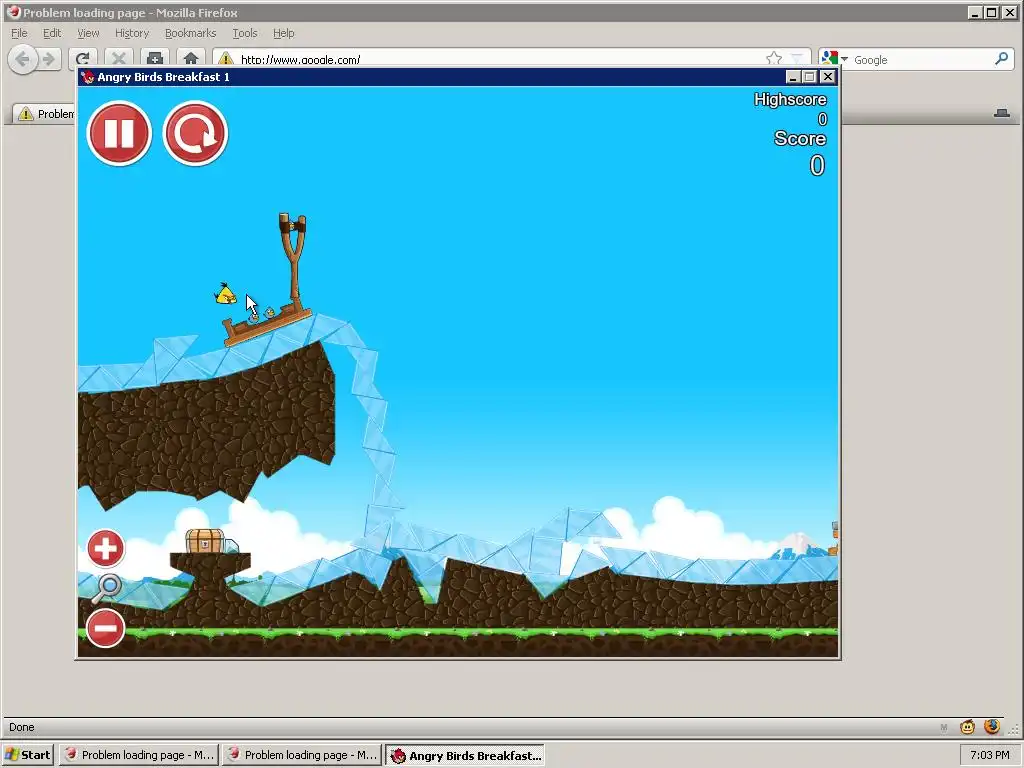Click the magnifying glass zoom icon
This screenshot has width=1024, height=768.
tap(106, 588)
